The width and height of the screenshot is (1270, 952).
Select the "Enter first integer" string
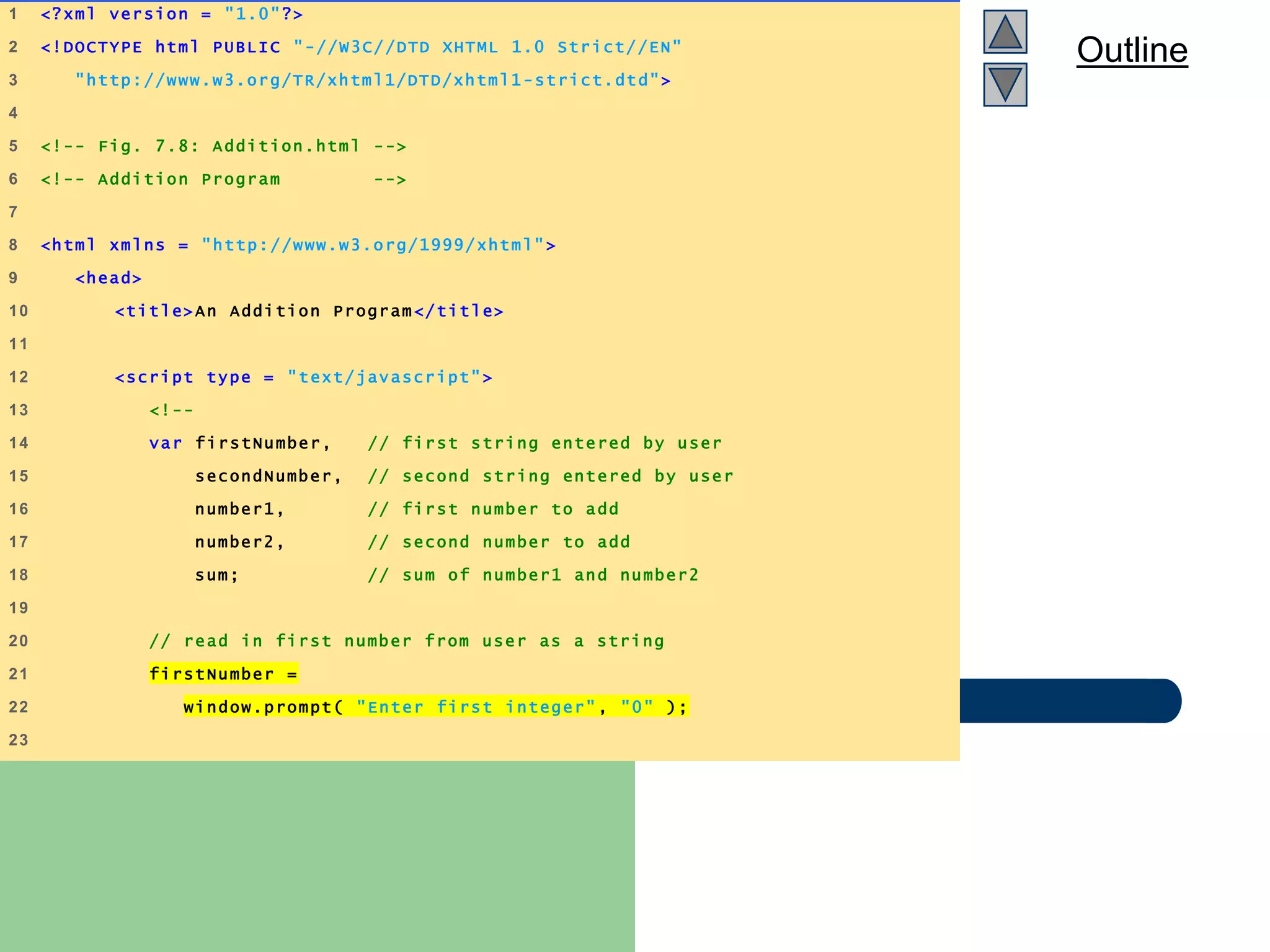pos(476,707)
